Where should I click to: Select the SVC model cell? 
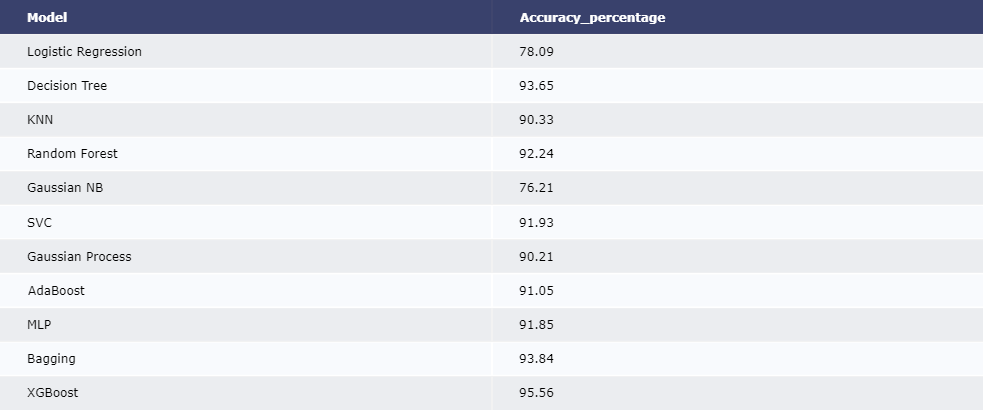pyautogui.click(x=39, y=222)
